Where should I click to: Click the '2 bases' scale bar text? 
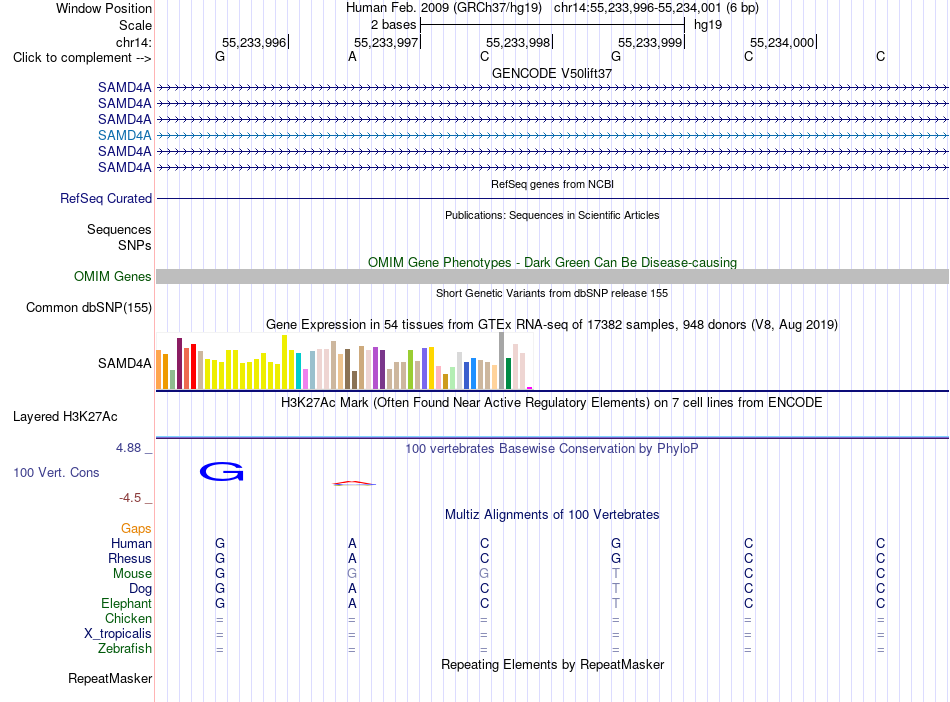(393, 25)
